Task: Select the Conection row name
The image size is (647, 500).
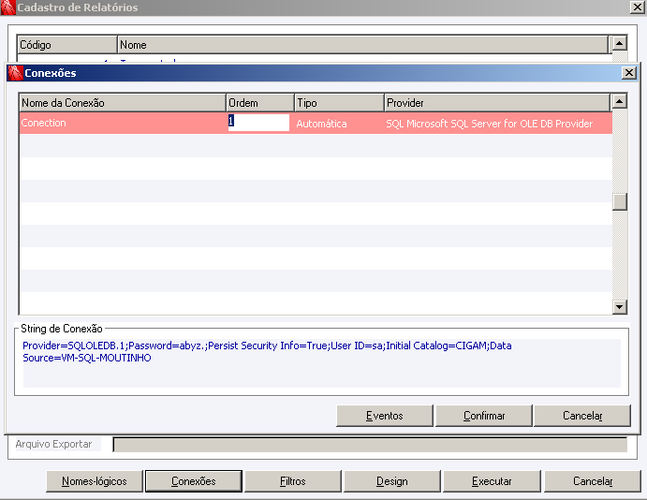Action: (43, 123)
